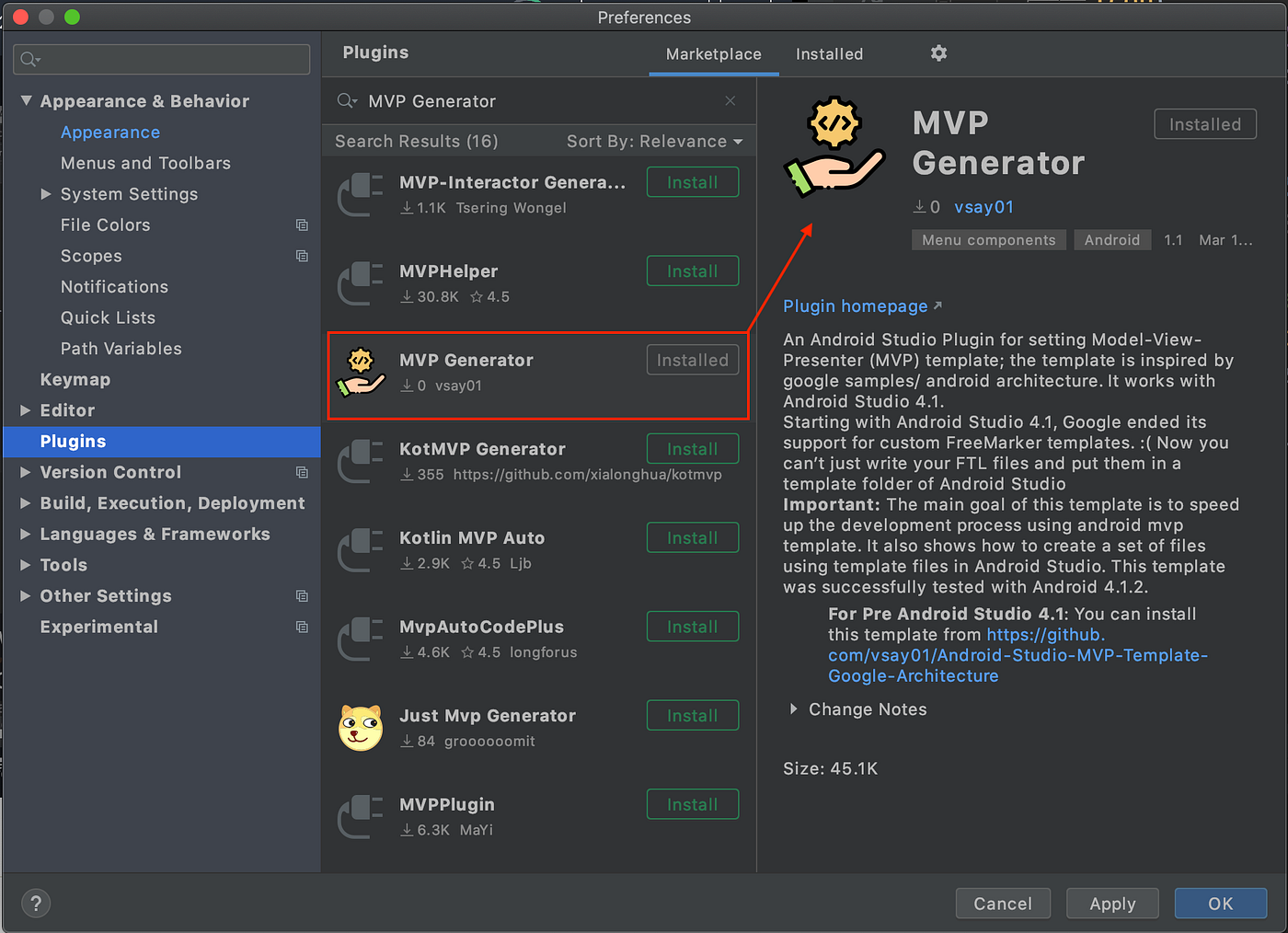Screen dimensions: 1288x933
Task: Click the help question mark button
Action: coord(36,904)
